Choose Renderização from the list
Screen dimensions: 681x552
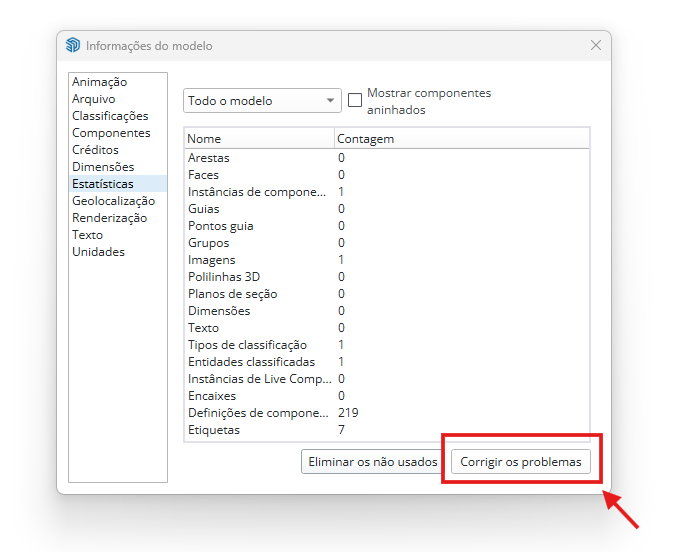pos(109,218)
